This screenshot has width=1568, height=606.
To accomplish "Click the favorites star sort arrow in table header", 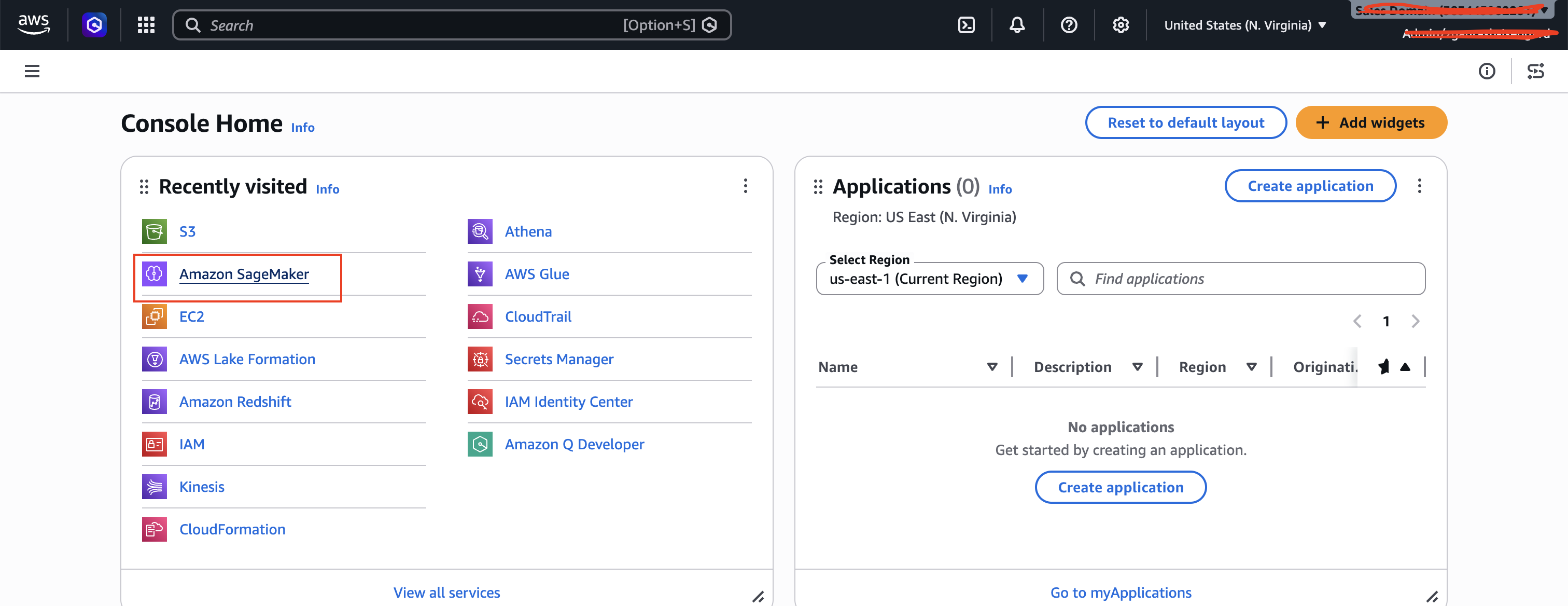I will click(1405, 367).
